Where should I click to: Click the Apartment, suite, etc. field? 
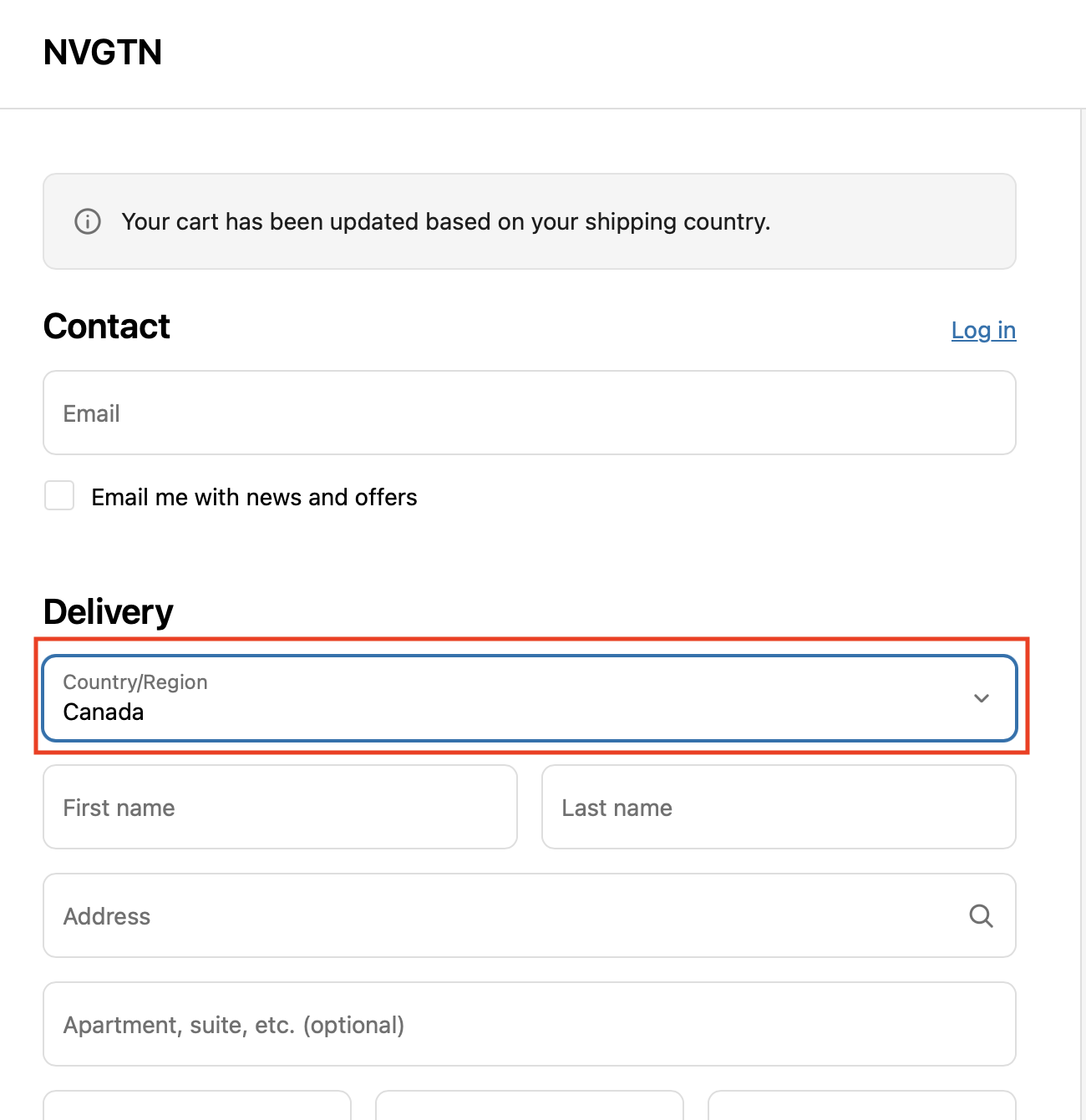pos(530,1025)
